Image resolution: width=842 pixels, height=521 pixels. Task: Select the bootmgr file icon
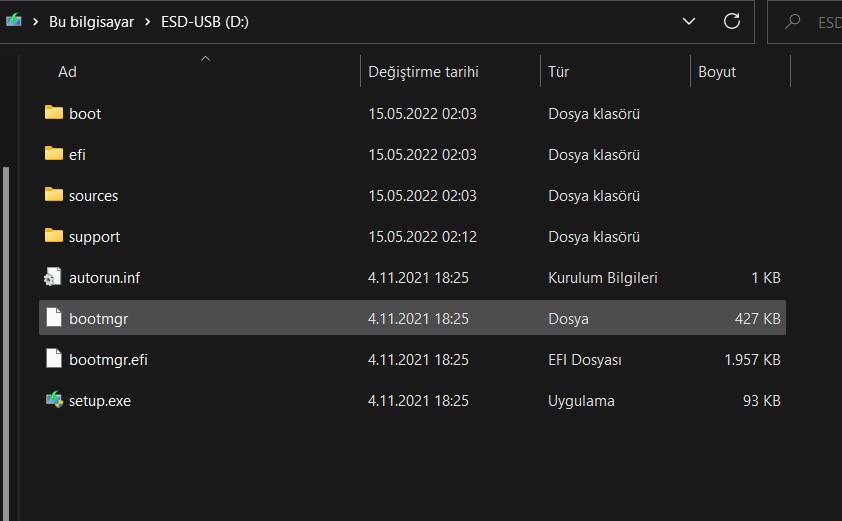[54, 319]
